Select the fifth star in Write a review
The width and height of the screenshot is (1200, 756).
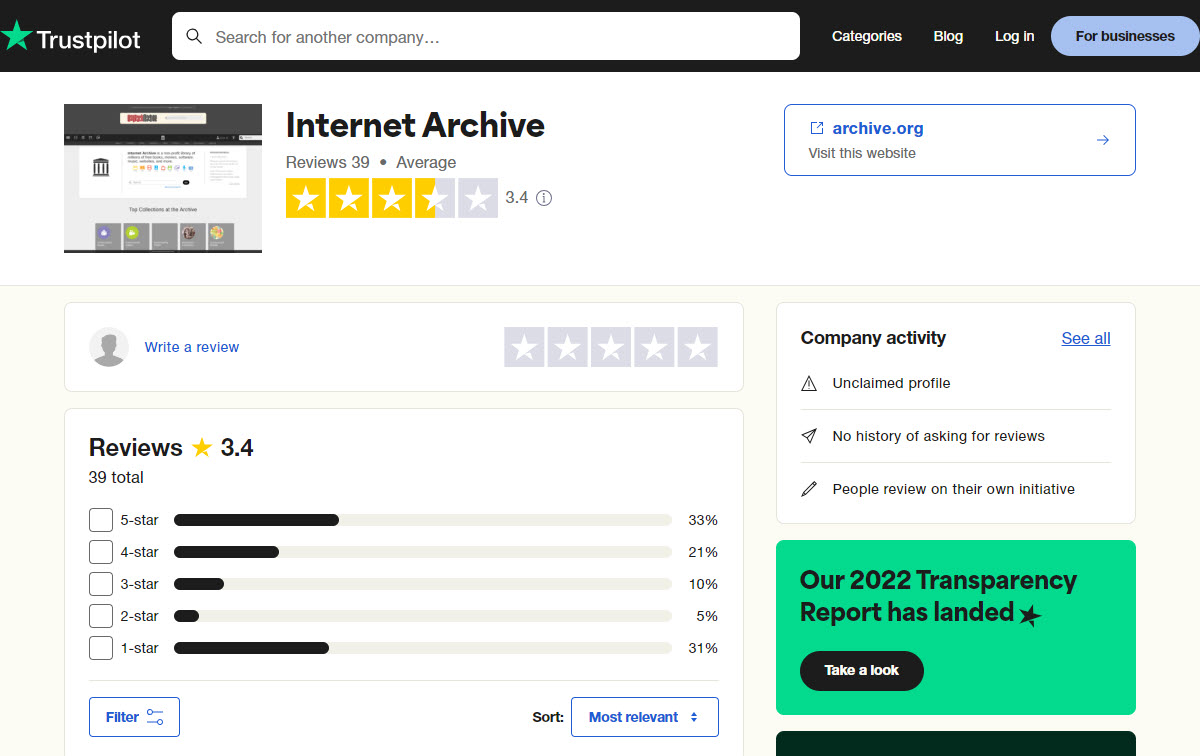coord(697,347)
